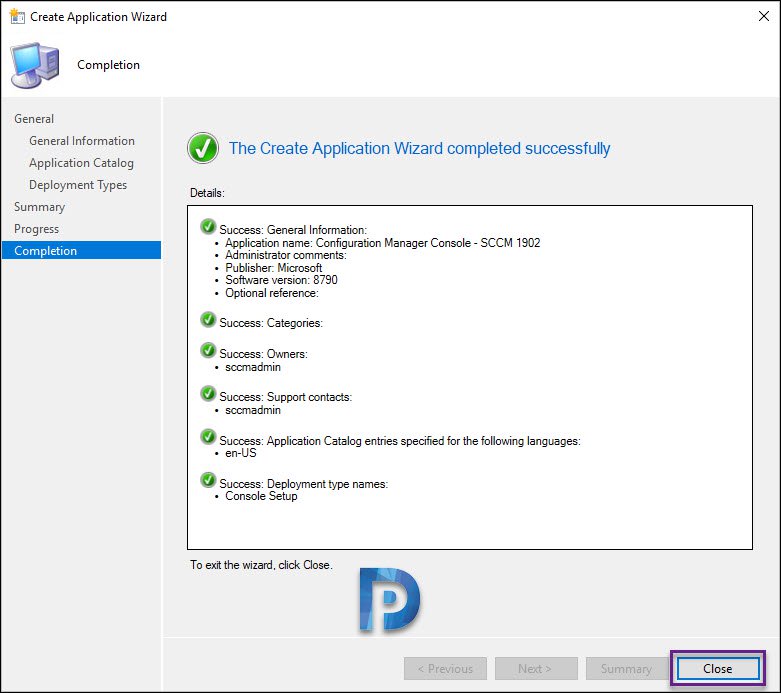Image resolution: width=781 pixels, height=693 pixels.
Task: Close the wizard window with the X
Action: coord(764,16)
